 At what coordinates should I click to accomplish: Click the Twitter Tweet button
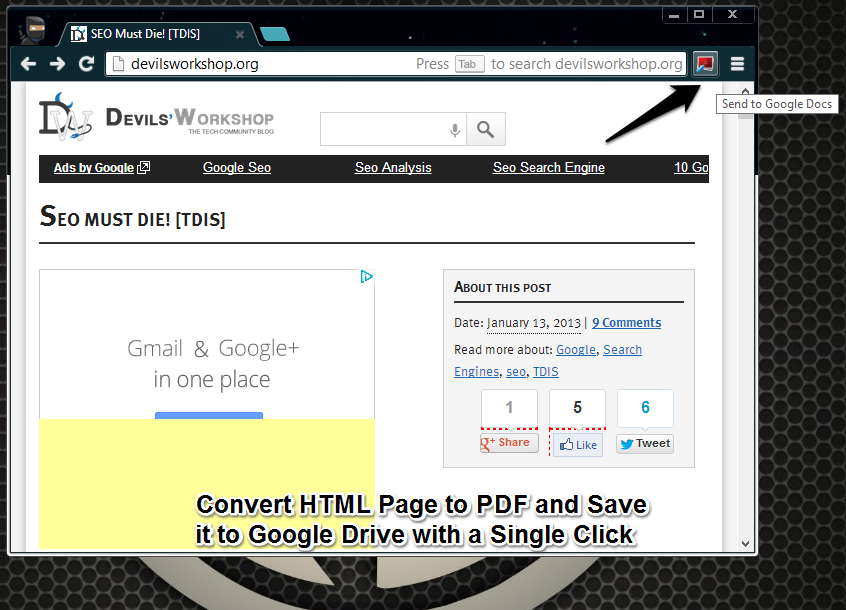[645, 444]
